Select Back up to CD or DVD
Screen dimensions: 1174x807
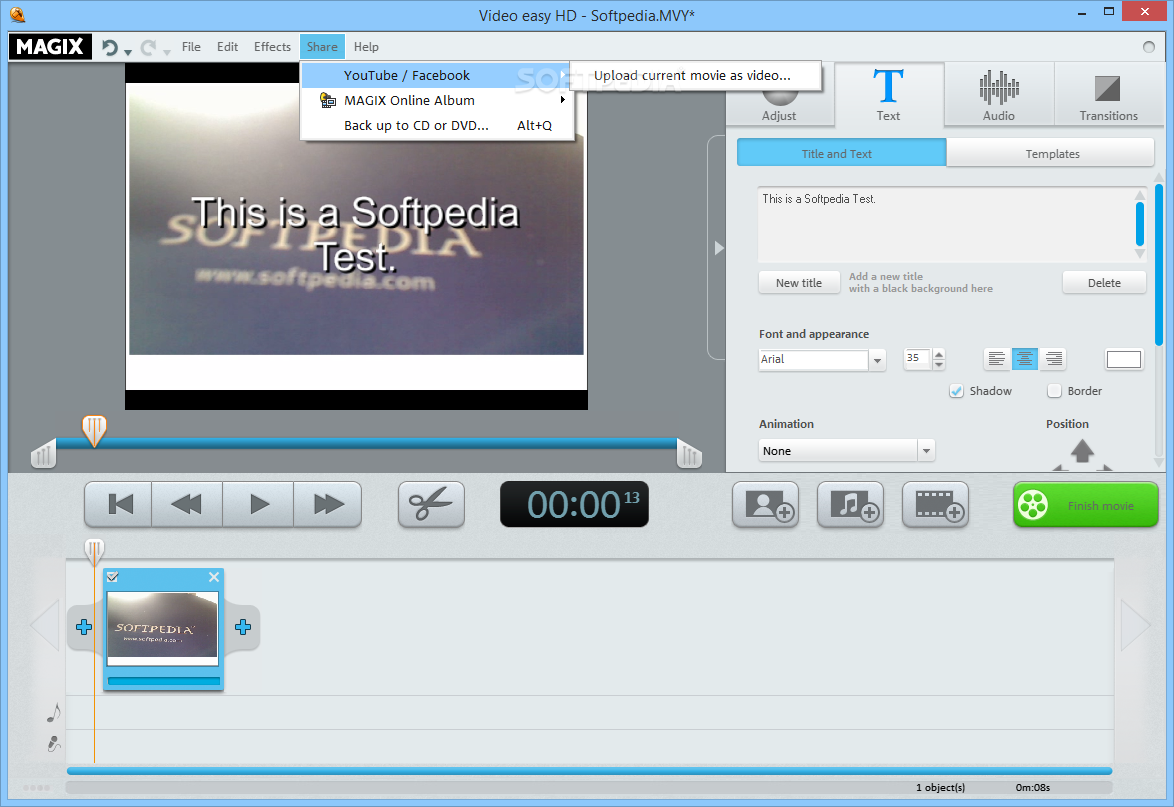click(x=436, y=125)
